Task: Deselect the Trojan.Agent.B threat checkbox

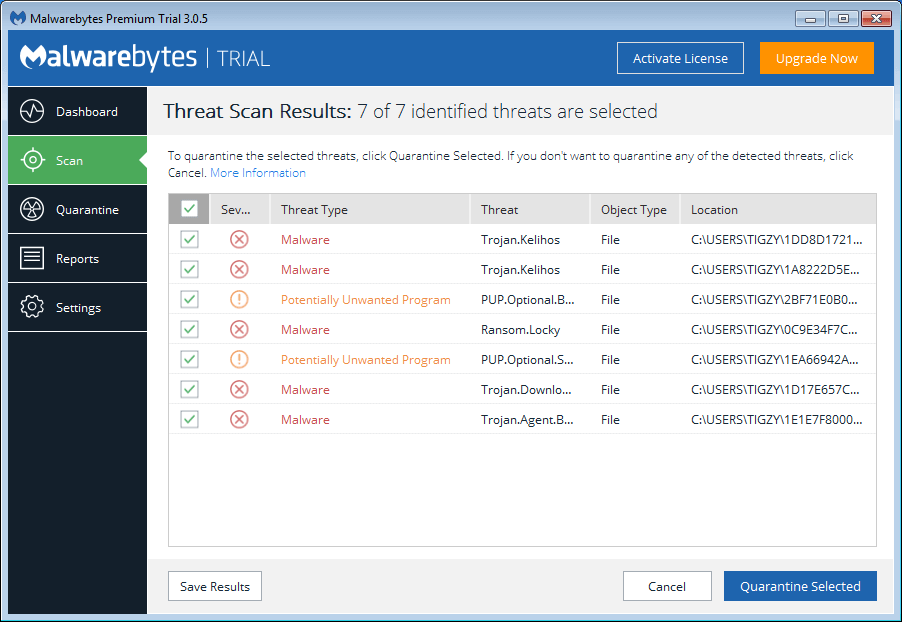Action: click(x=189, y=419)
